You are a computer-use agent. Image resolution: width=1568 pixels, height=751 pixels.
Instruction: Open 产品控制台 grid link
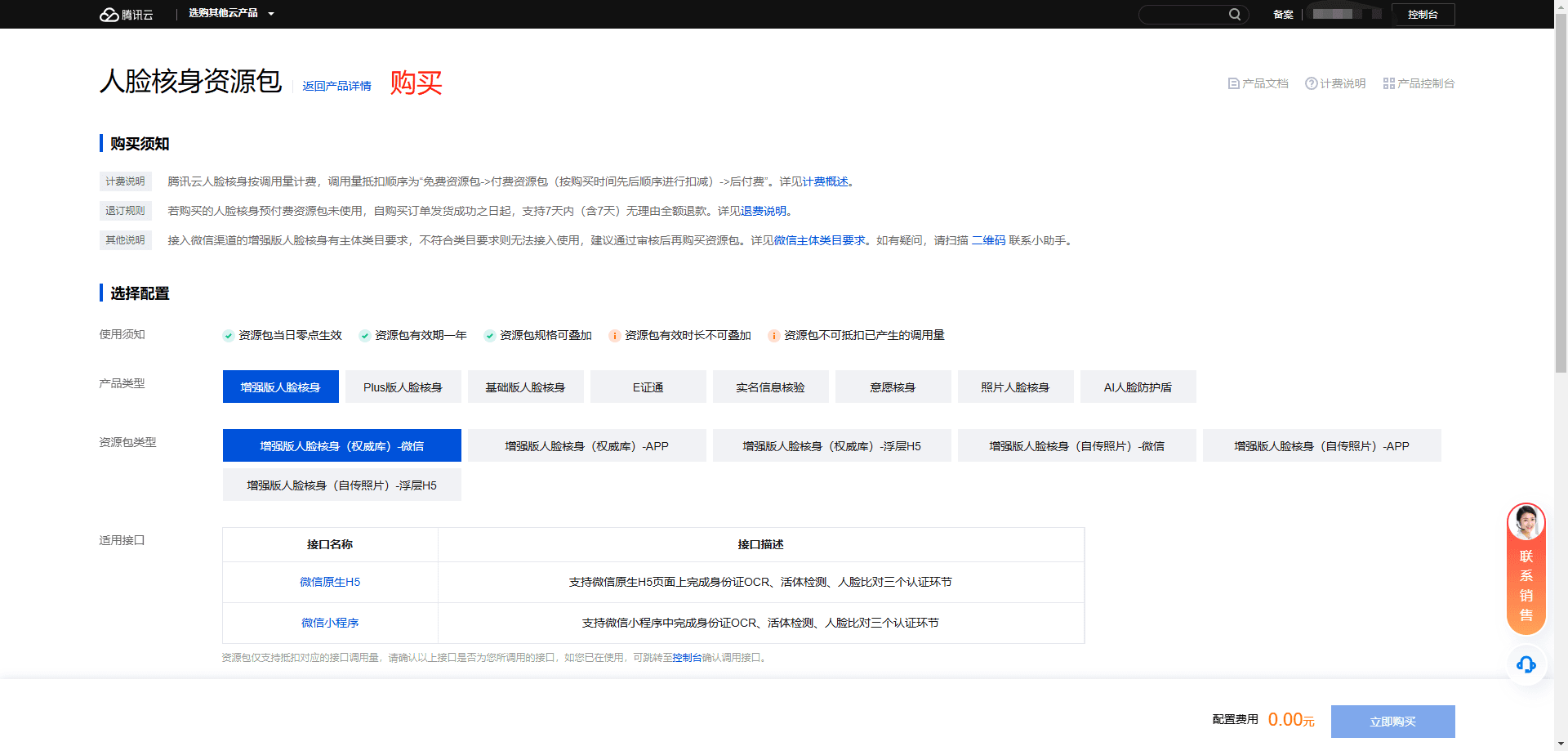coord(1419,83)
